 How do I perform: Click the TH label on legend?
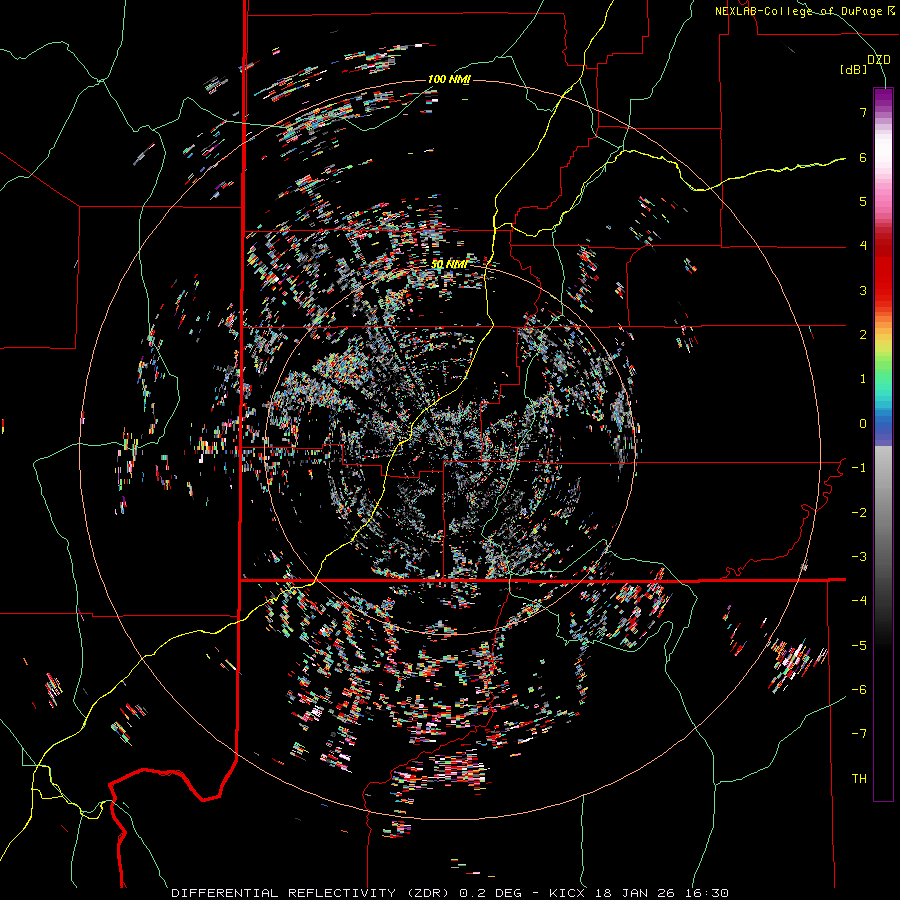859,779
